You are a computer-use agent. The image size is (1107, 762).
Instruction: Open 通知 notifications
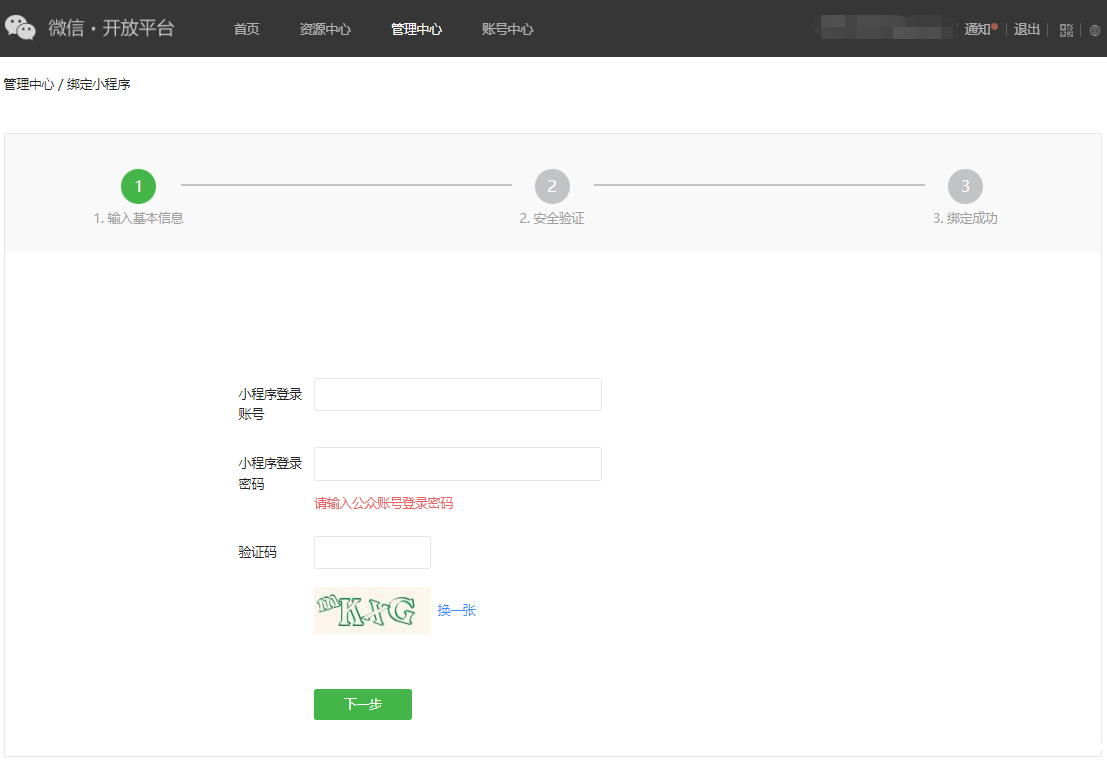[x=977, y=29]
